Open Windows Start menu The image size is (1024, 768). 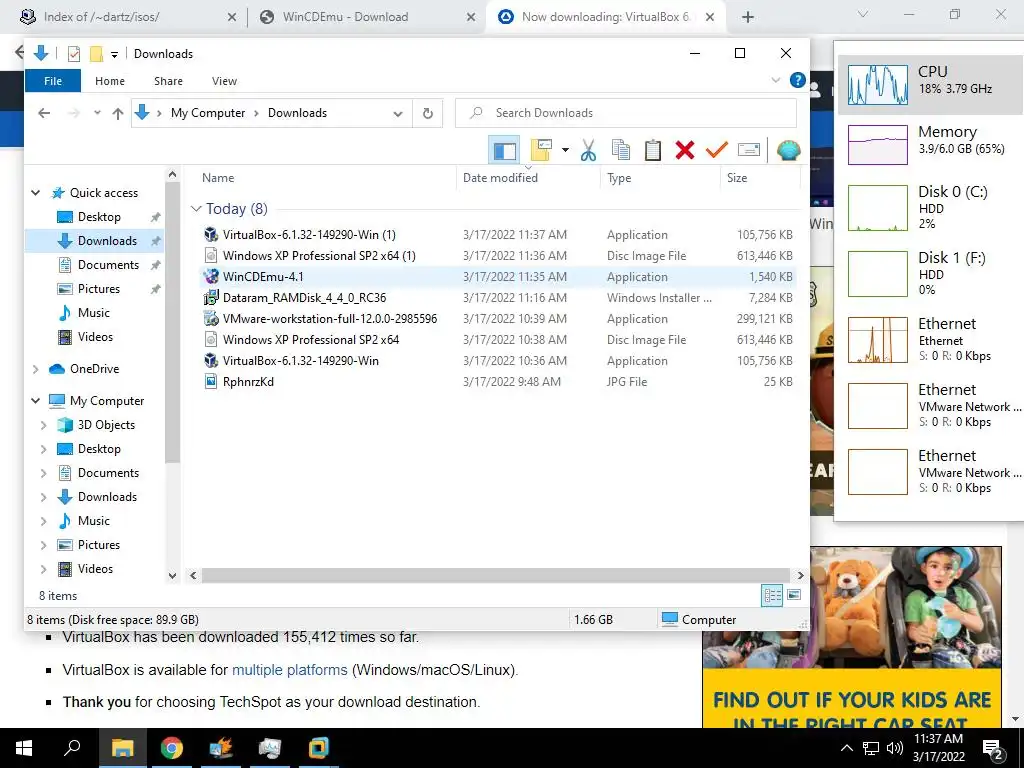pyautogui.click(x=24, y=748)
